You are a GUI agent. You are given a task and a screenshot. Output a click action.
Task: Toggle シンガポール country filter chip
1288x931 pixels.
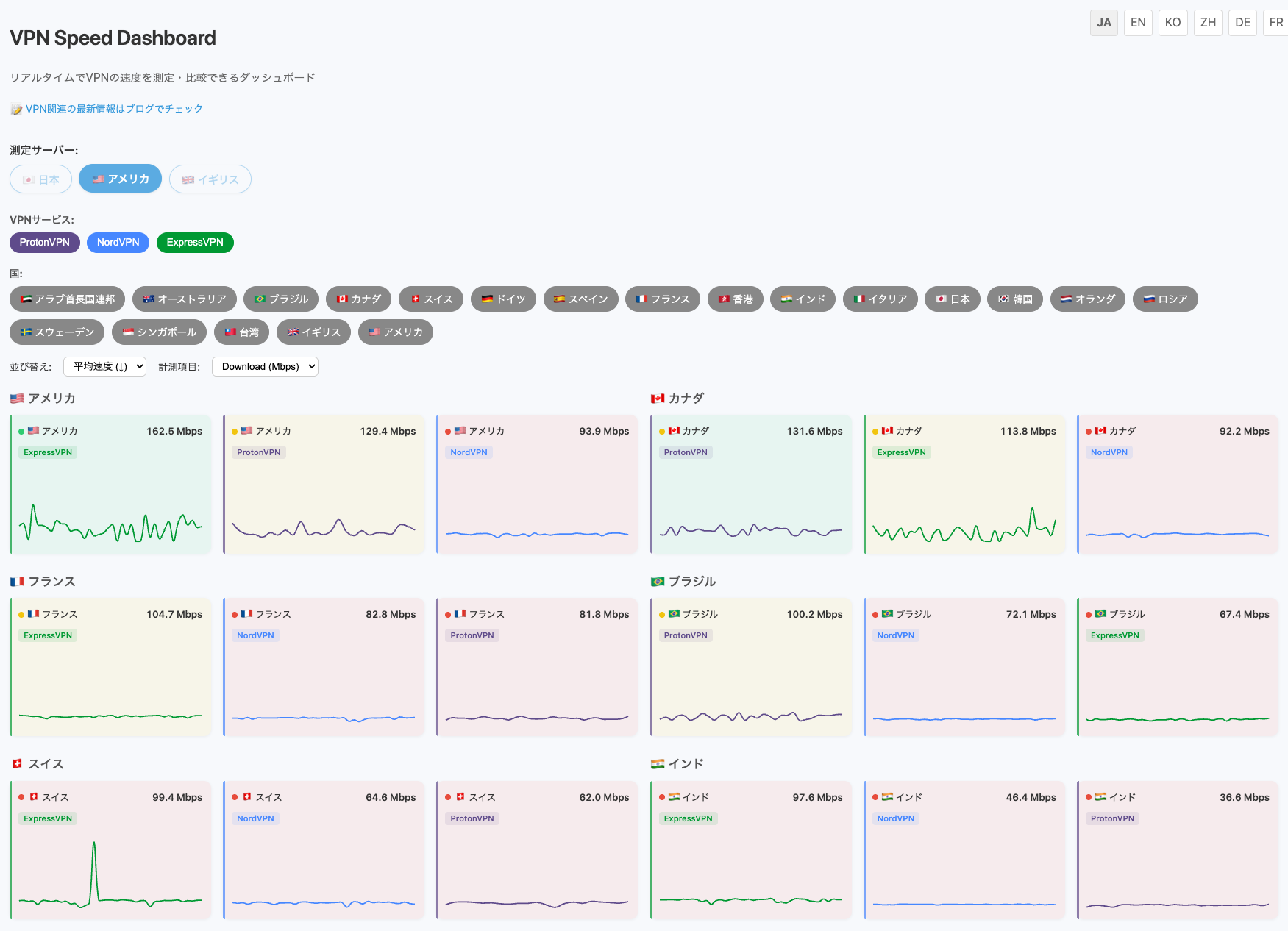point(160,332)
